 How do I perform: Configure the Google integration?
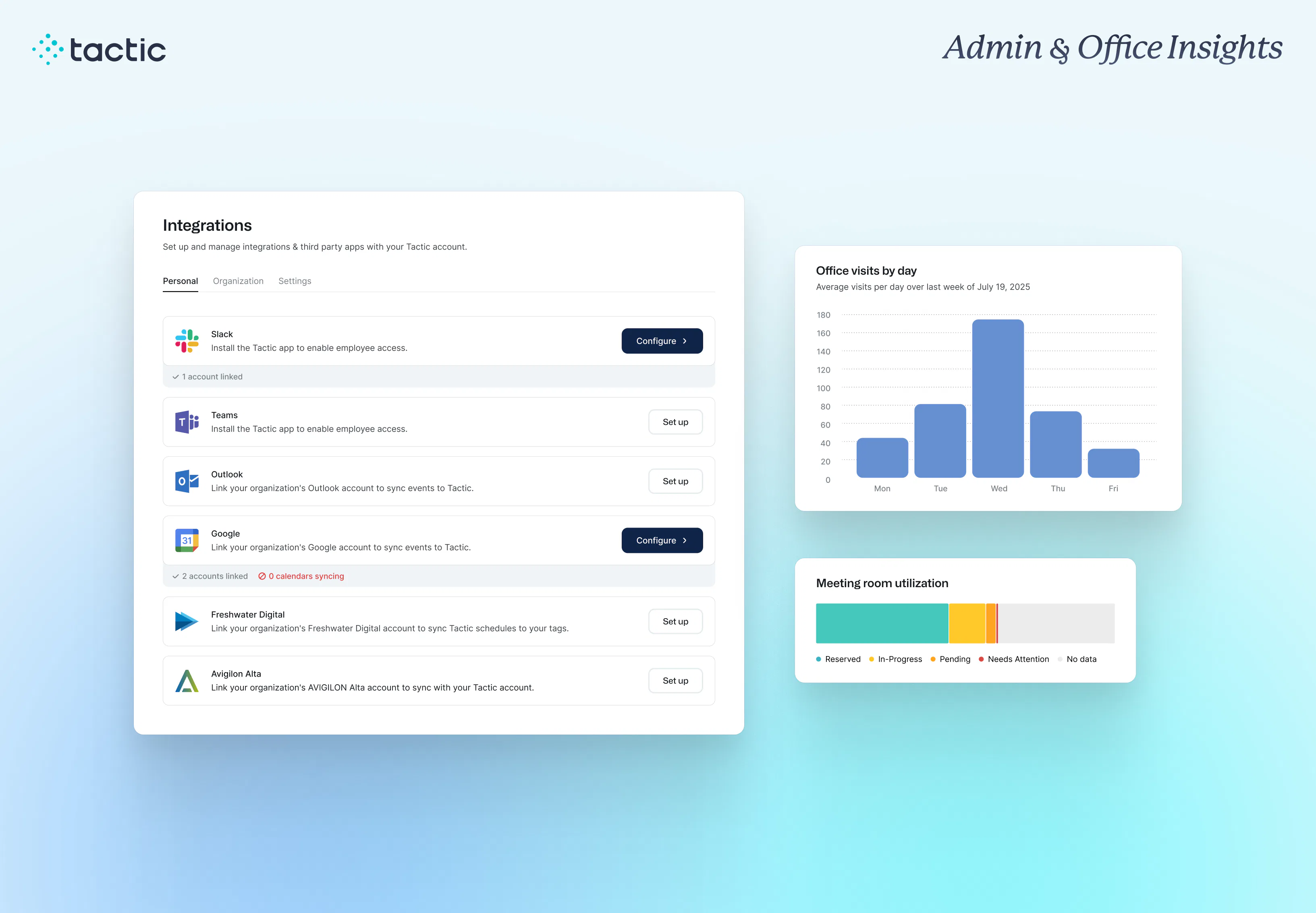(662, 540)
